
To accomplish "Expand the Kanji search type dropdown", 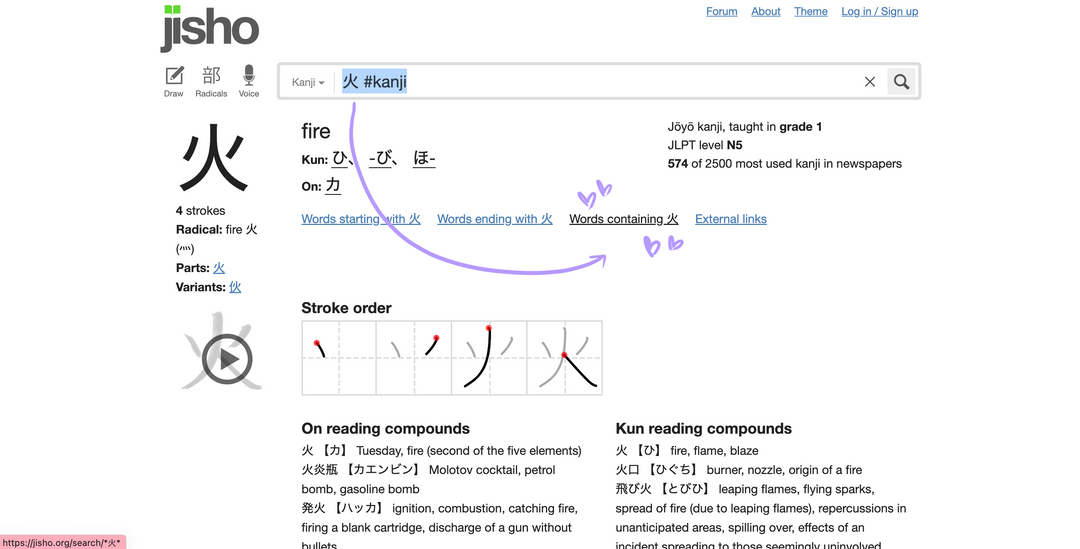I will click(308, 82).
